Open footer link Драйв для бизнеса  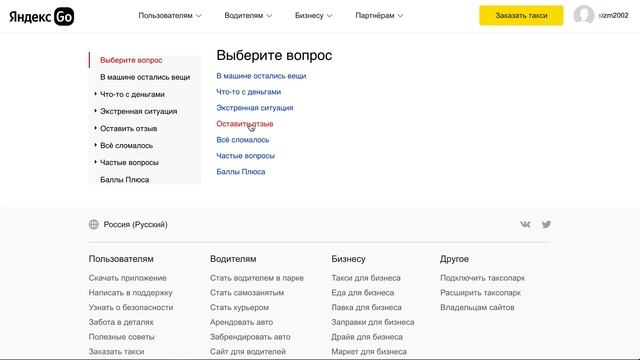click(367, 337)
